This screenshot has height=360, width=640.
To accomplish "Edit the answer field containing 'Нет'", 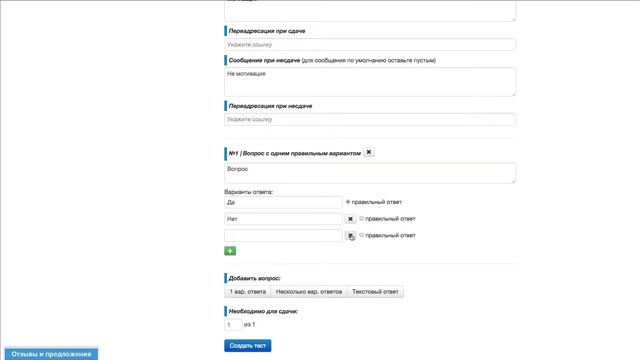I will (x=283, y=219).
